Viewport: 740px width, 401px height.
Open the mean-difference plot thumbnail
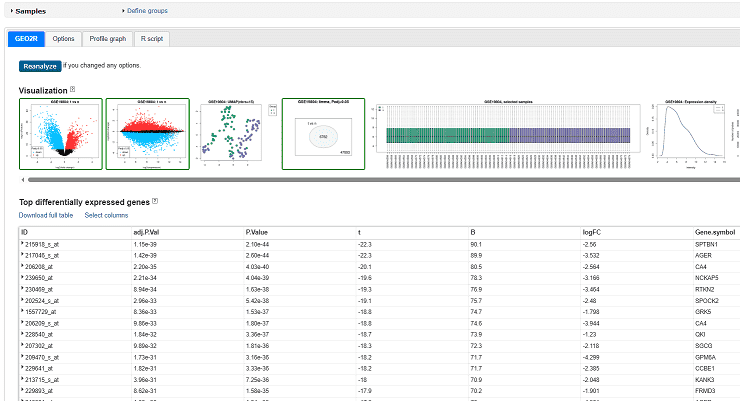point(148,135)
